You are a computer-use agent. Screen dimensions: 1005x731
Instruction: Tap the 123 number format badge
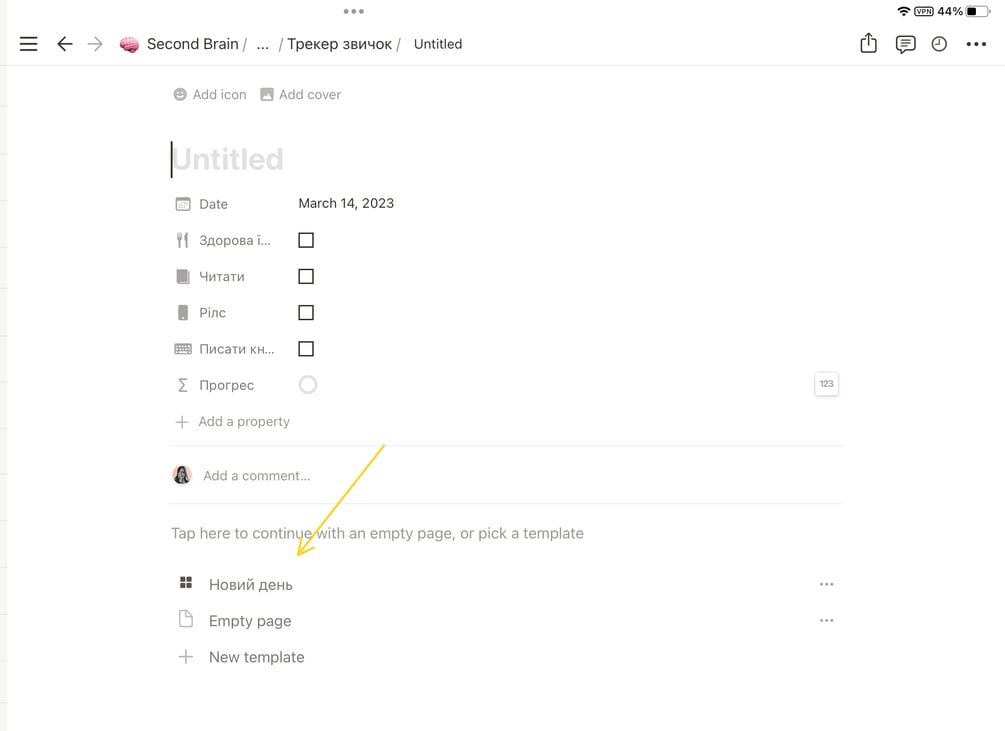tap(826, 384)
